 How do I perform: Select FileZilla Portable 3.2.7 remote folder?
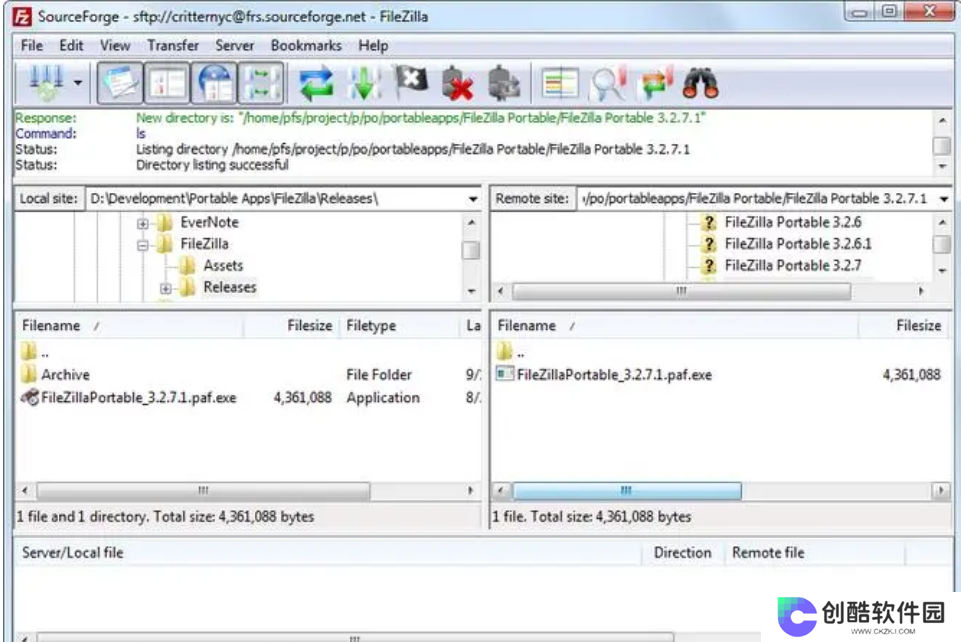click(792, 265)
